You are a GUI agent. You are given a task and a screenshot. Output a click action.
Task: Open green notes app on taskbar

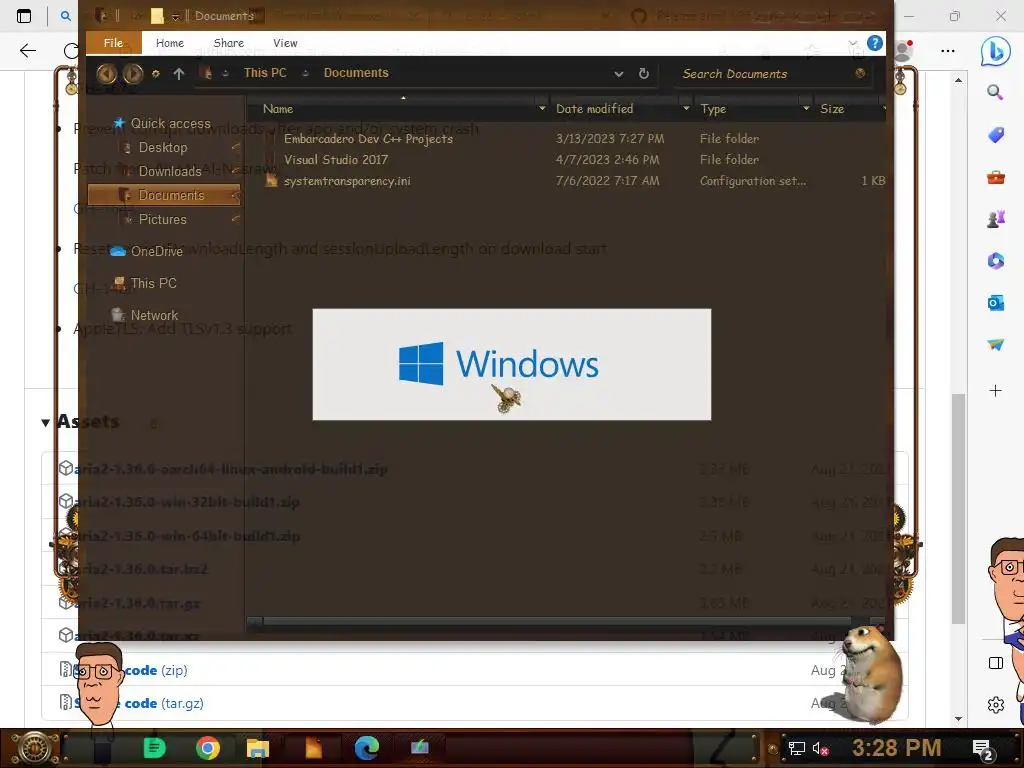pyautogui.click(x=154, y=748)
